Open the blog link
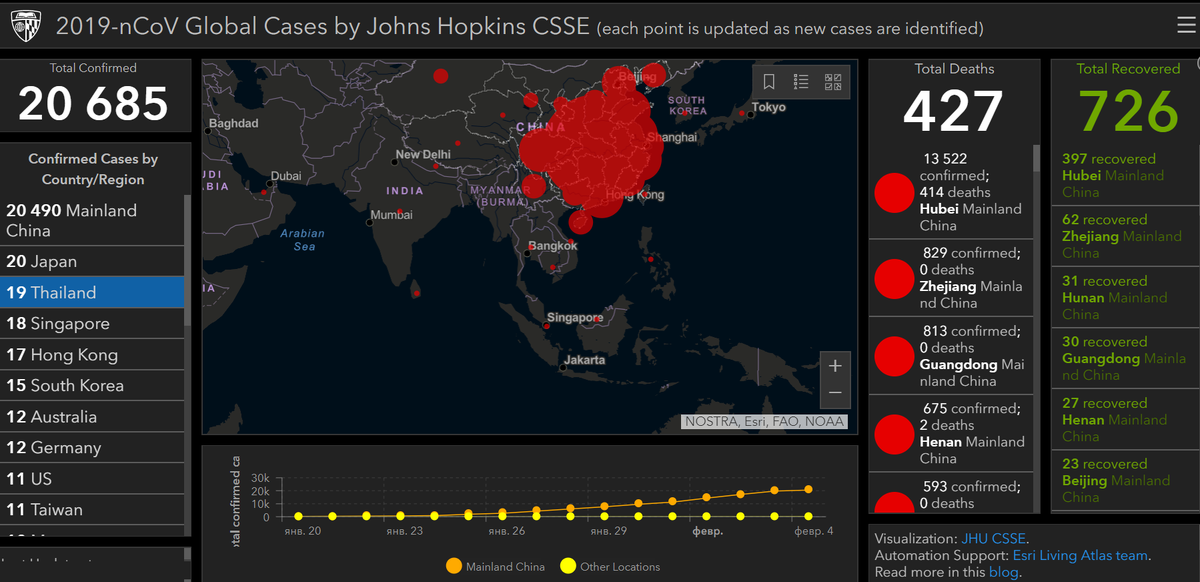This screenshot has width=1200, height=582. tap(1003, 572)
